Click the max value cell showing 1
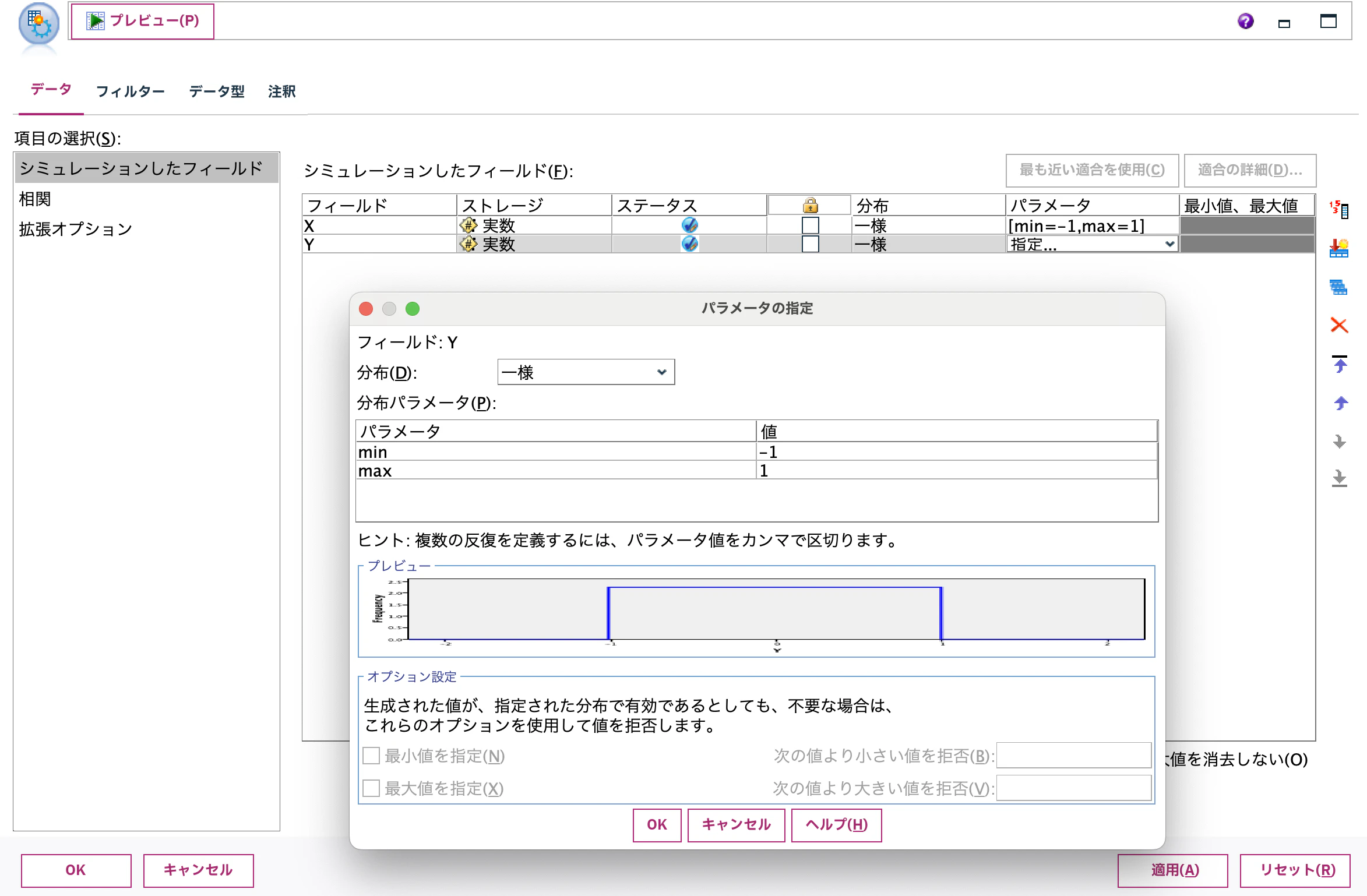This screenshot has height=896, width=1367. click(957, 470)
